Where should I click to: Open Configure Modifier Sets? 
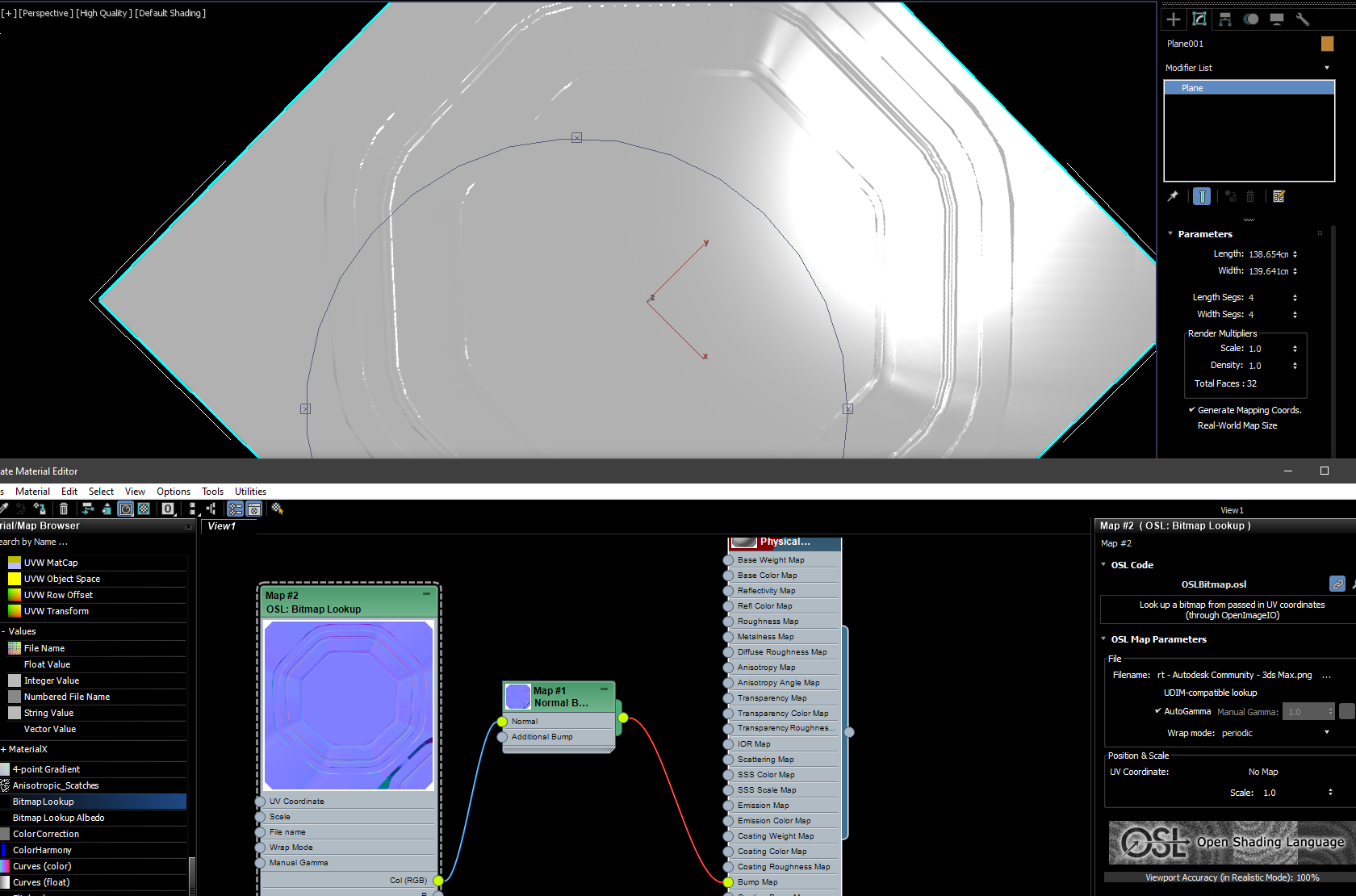click(x=1279, y=196)
